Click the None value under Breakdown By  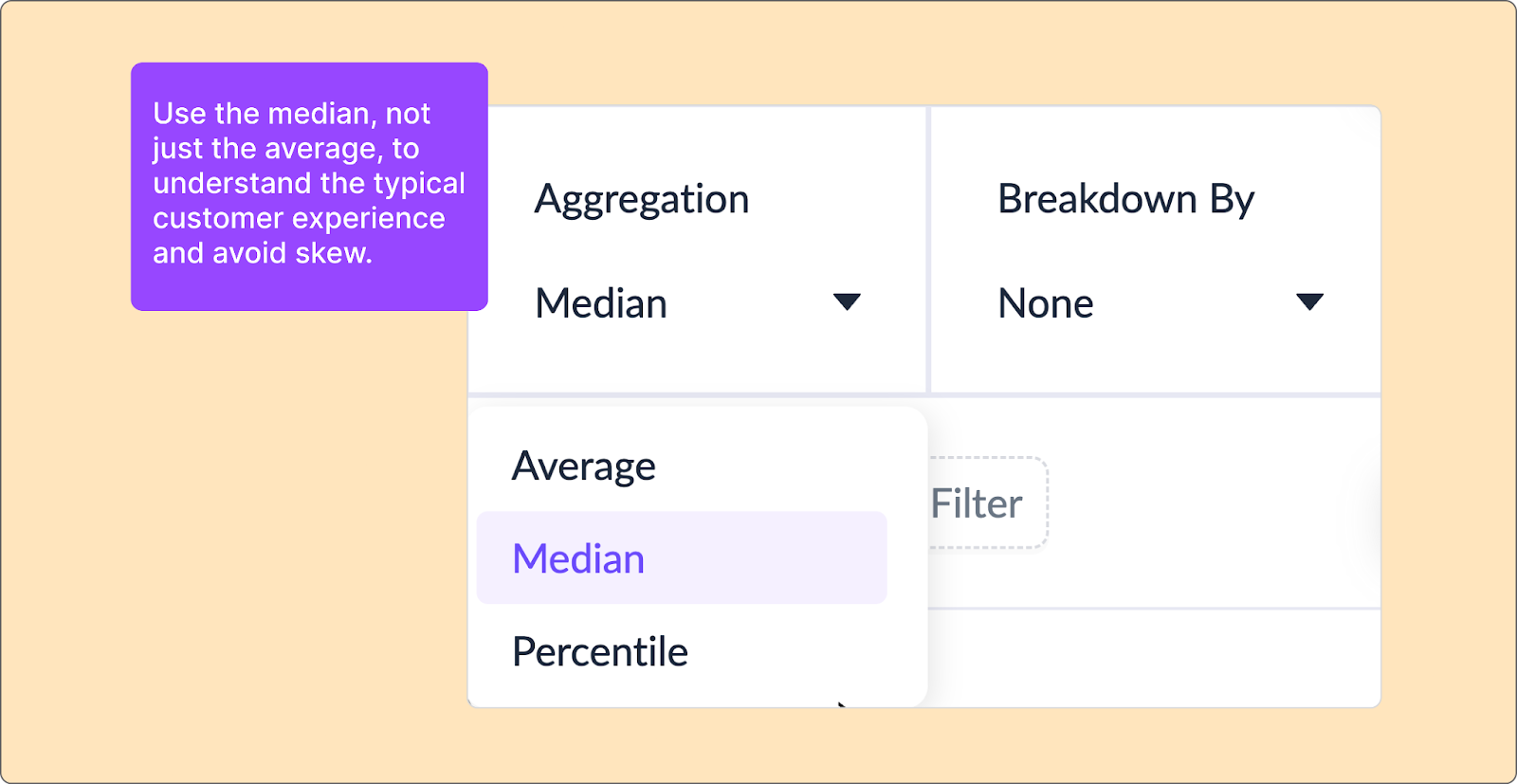coord(1044,302)
